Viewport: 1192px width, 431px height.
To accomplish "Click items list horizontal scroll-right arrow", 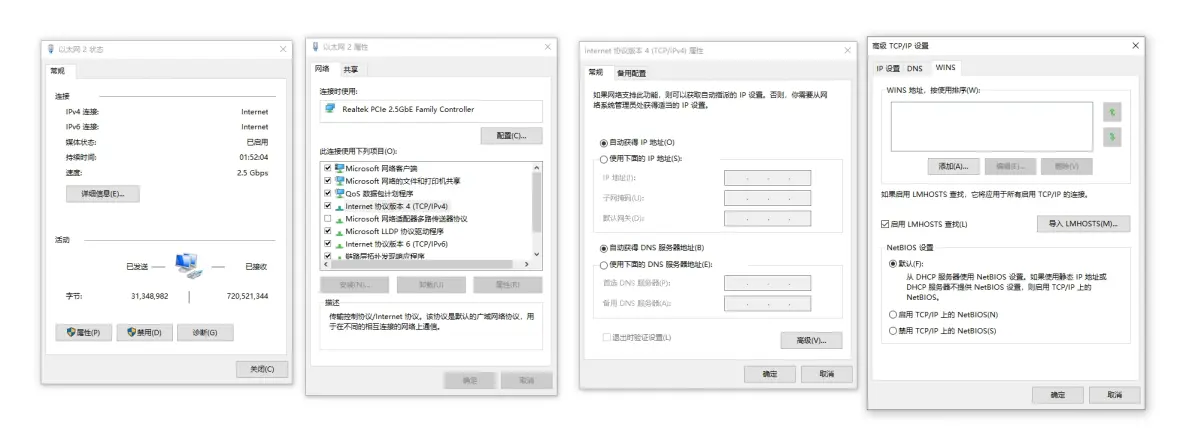I will tap(526, 264).
